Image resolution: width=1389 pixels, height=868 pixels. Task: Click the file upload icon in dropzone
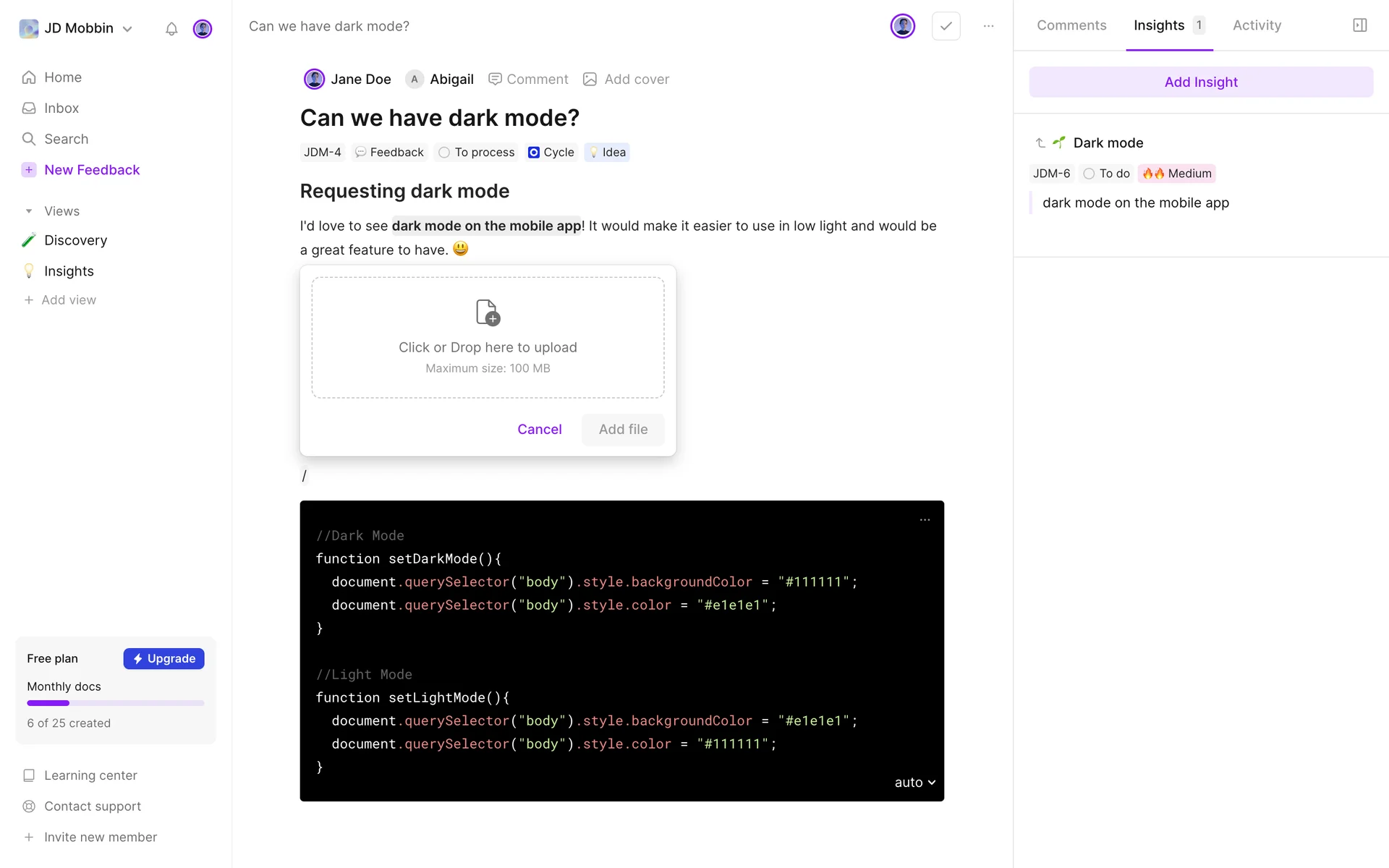point(488,312)
